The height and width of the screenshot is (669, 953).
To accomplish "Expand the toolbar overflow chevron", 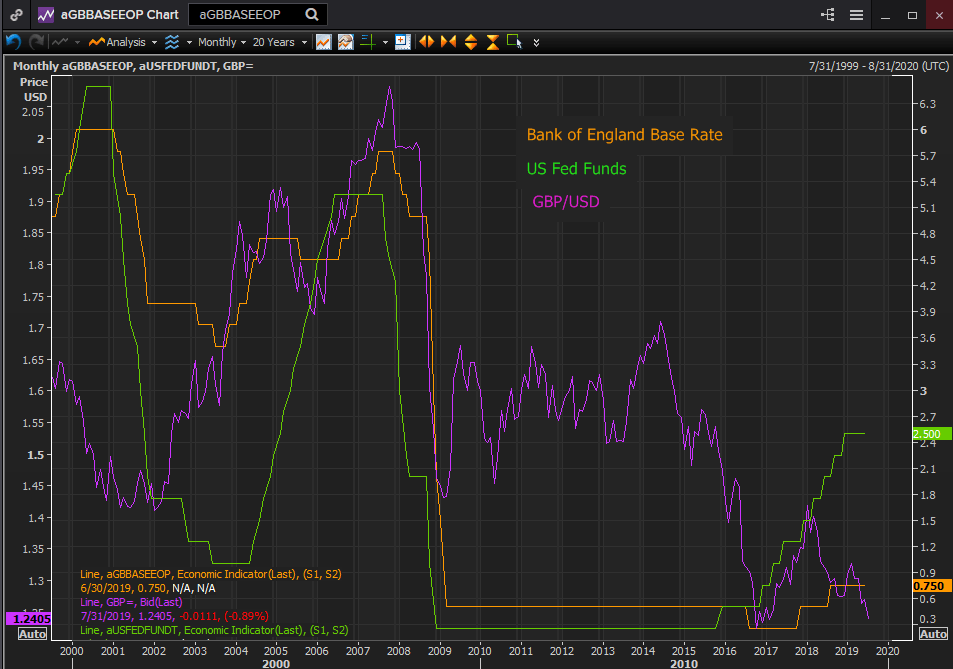I will [537, 43].
